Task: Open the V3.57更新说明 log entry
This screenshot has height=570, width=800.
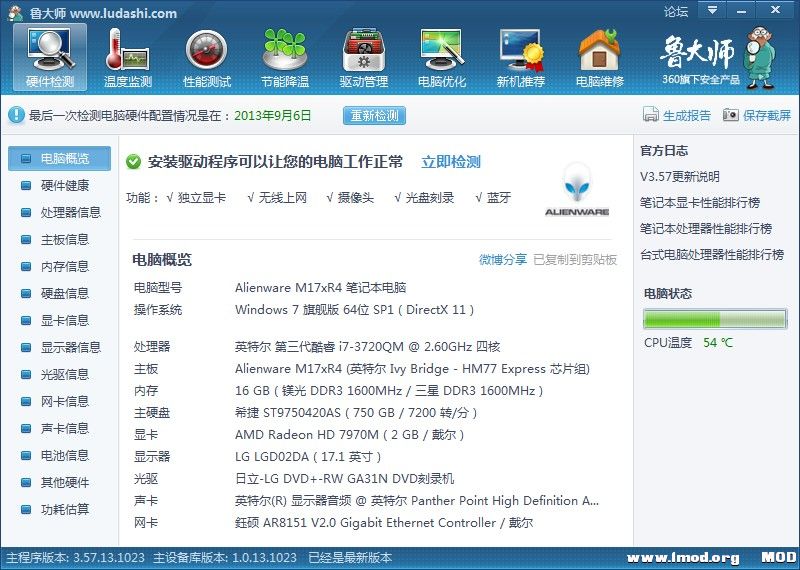Action: pyautogui.click(x=680, y=177)
